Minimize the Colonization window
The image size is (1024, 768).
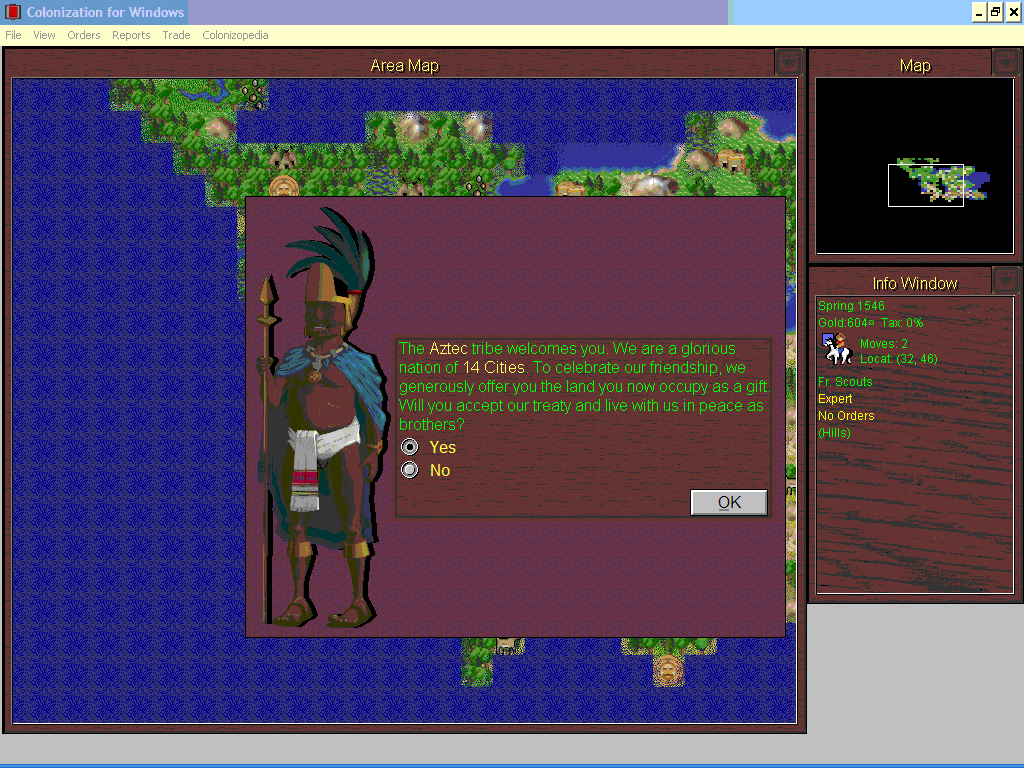click(979, 12)
